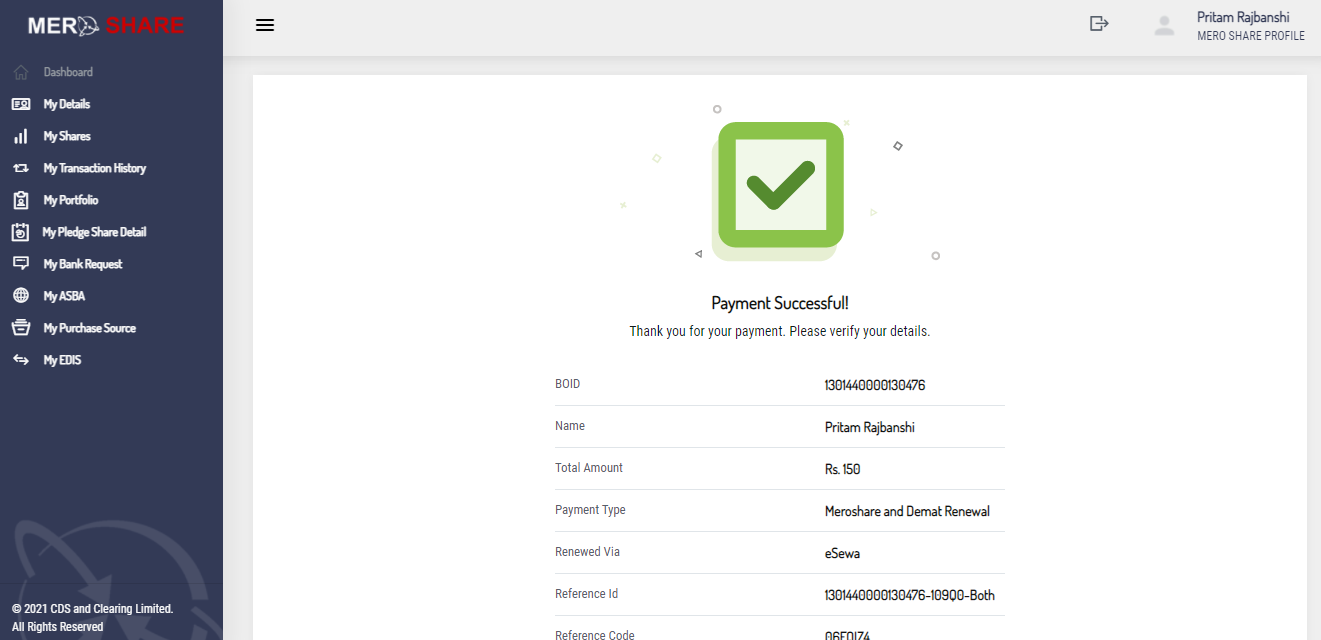Open the My Details sidebar icon
This screenshot has height=640, width=1321.
(x=21, y=103)
